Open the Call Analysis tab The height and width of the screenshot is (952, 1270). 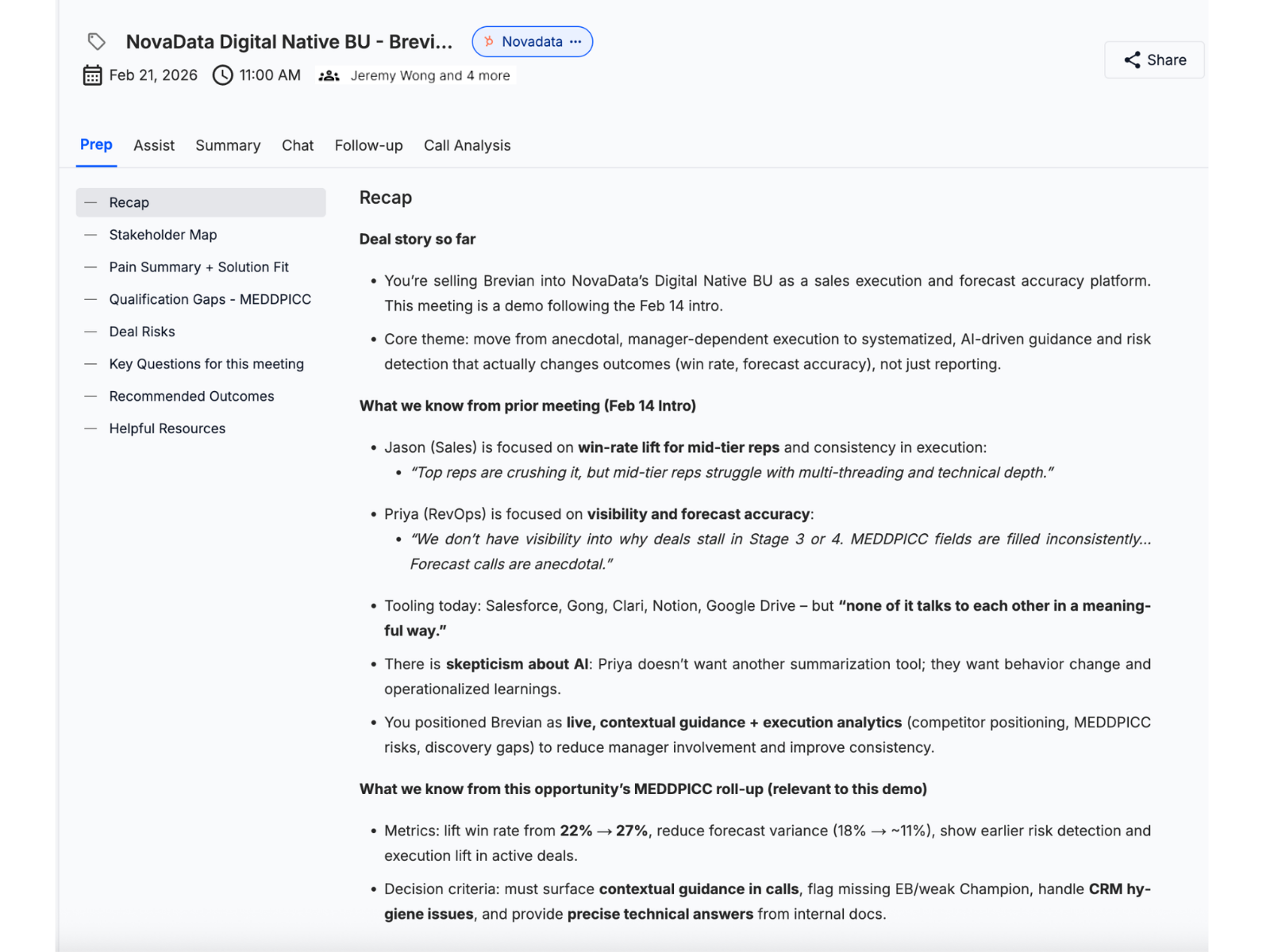(467, 145)
